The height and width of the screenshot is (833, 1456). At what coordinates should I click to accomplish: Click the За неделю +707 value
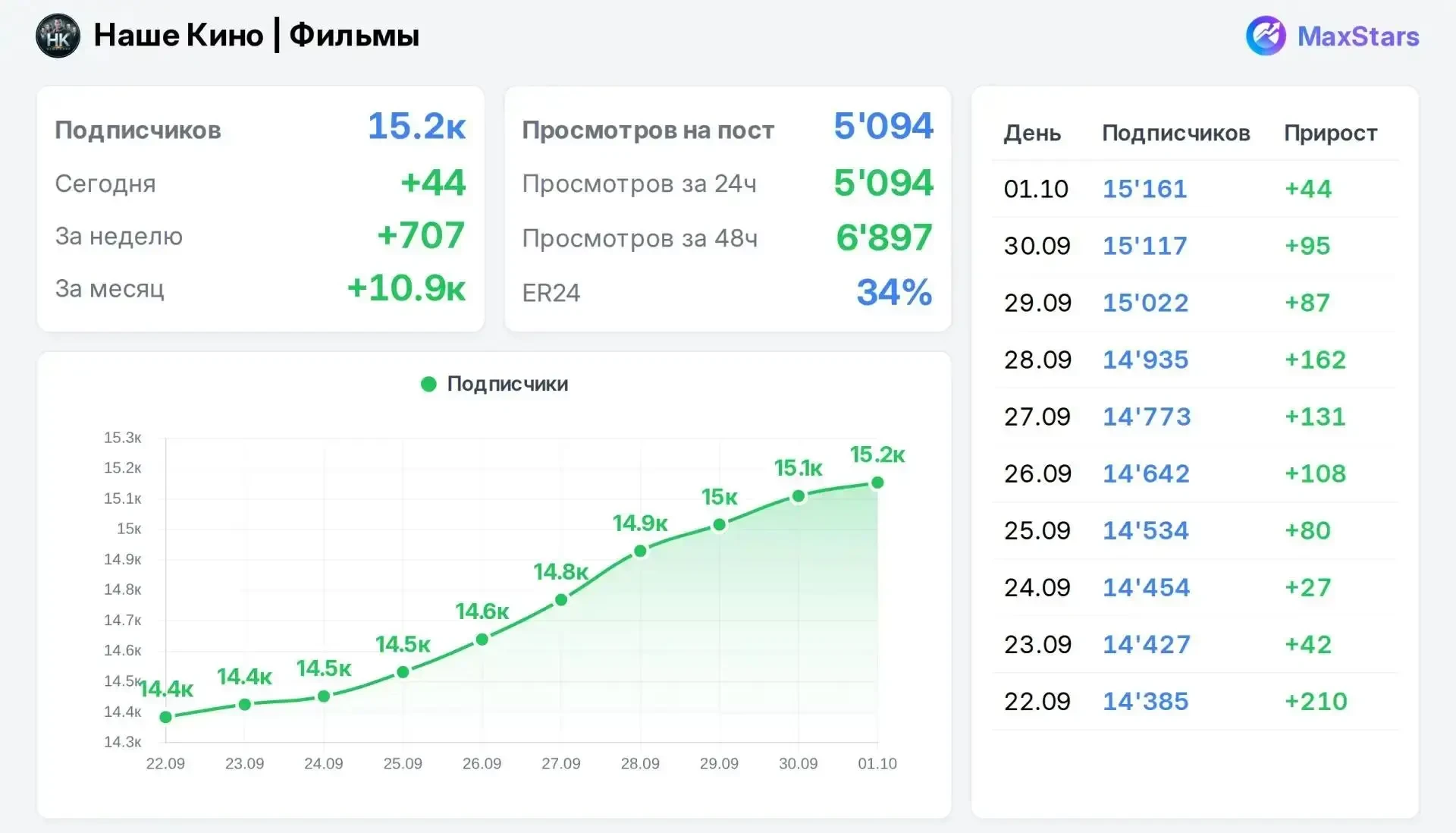[x=421, y=235]
